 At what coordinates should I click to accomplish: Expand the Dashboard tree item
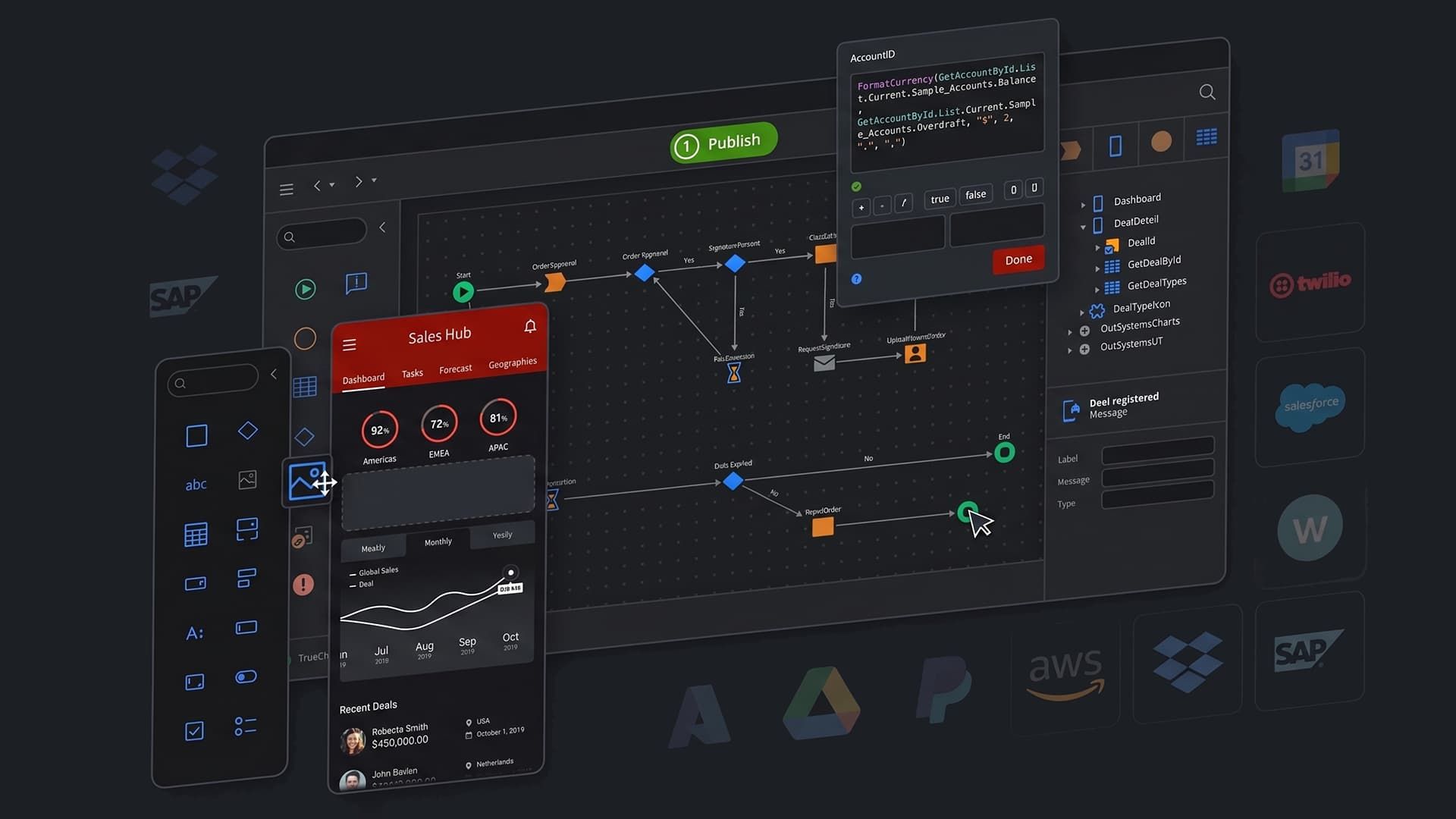(x=1083, y=205)
